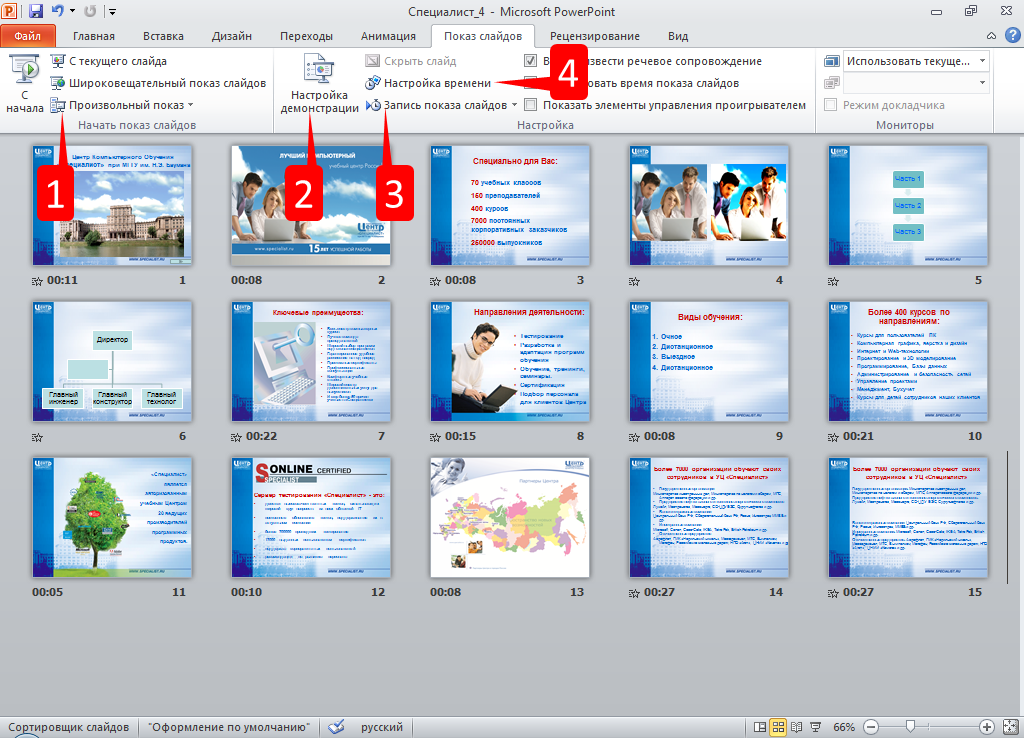Toggle 'Показать элементы управления проигрывателем' checkbox
Screen dimensions: 1024x738
point(530,105)
